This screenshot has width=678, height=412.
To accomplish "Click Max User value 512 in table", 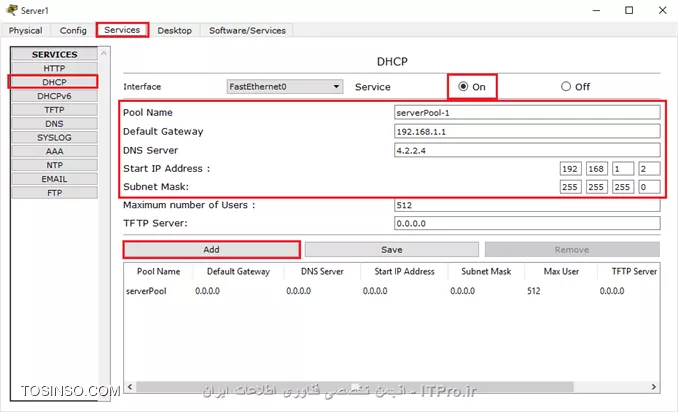I will tap(534, 291).
